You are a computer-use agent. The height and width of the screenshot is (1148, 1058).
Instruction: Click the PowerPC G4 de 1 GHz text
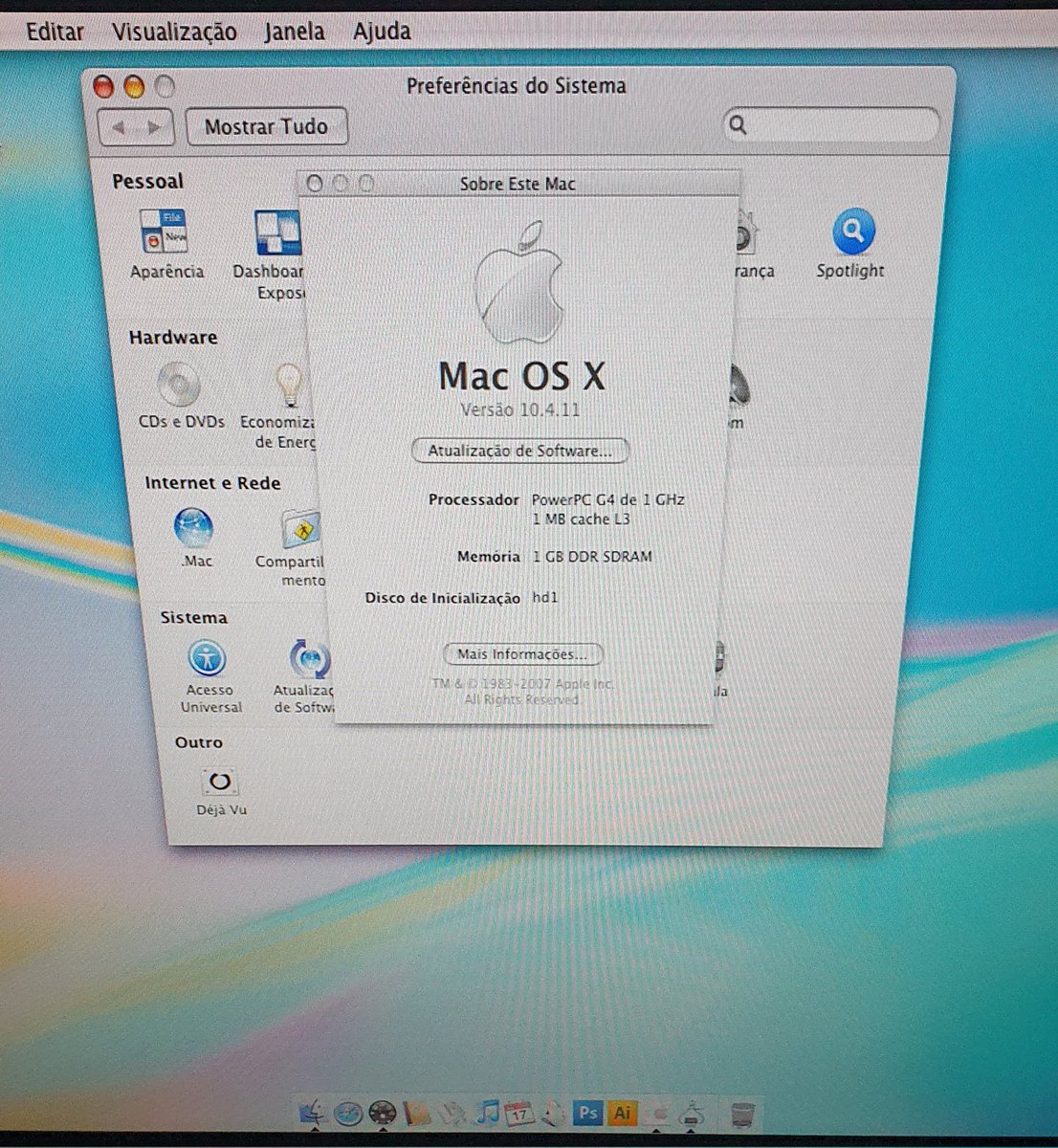[608, 499]
